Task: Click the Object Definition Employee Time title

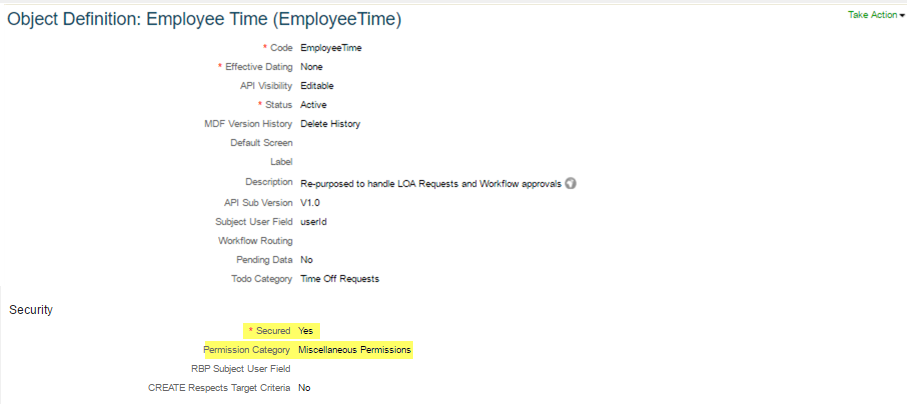Action: tap(204, 20)
